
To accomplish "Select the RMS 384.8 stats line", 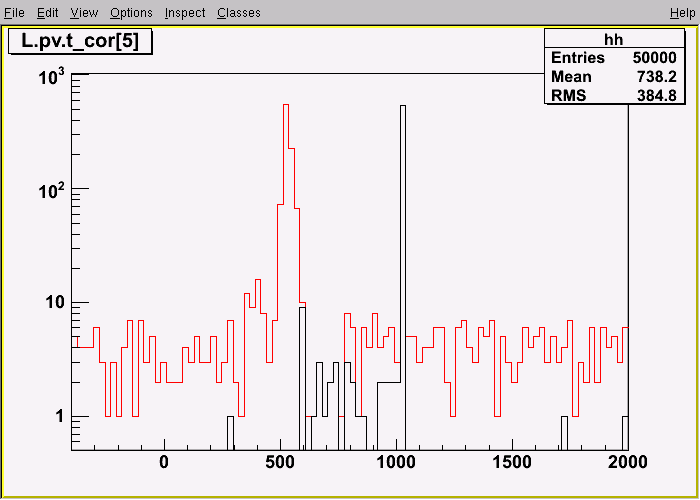I will point(614,95).
